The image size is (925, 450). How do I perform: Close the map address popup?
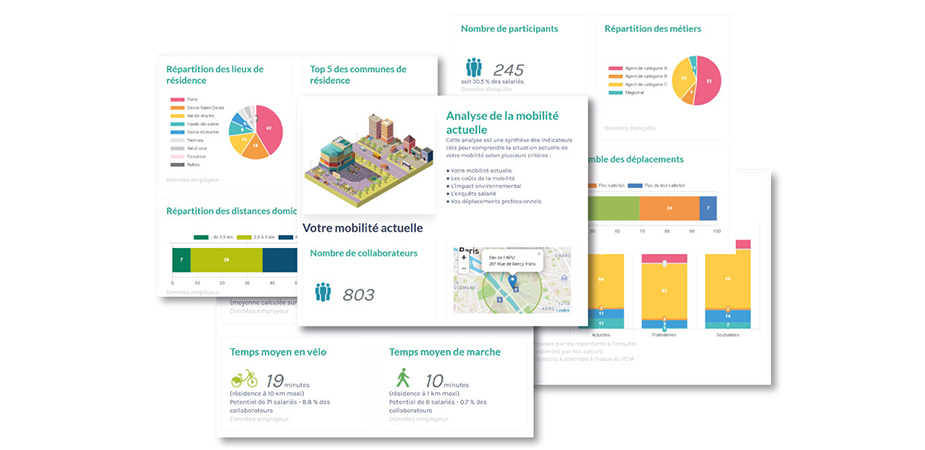click(537, 253)
